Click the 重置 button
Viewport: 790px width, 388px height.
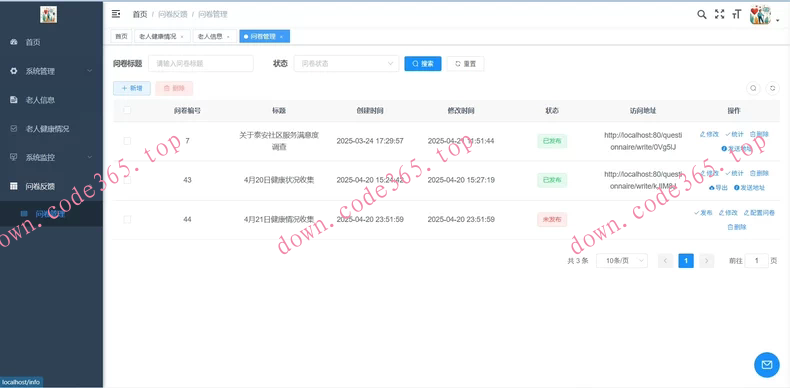pyautogui.click(x=465, y=63)
